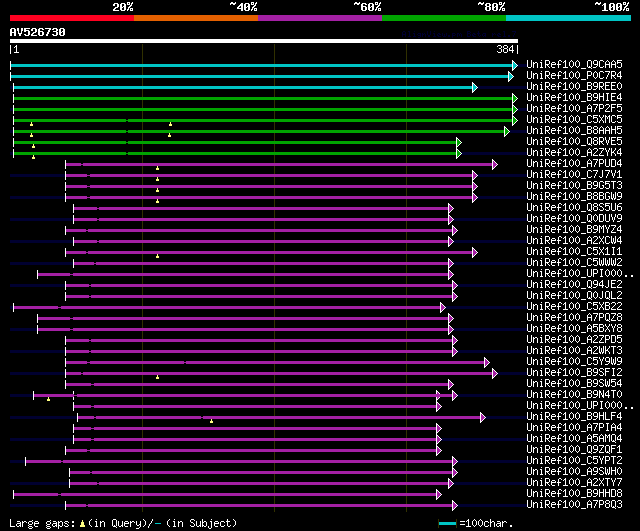
Task: Select UniRef100_B9HHD8 label
Action: tap(574, 494)
